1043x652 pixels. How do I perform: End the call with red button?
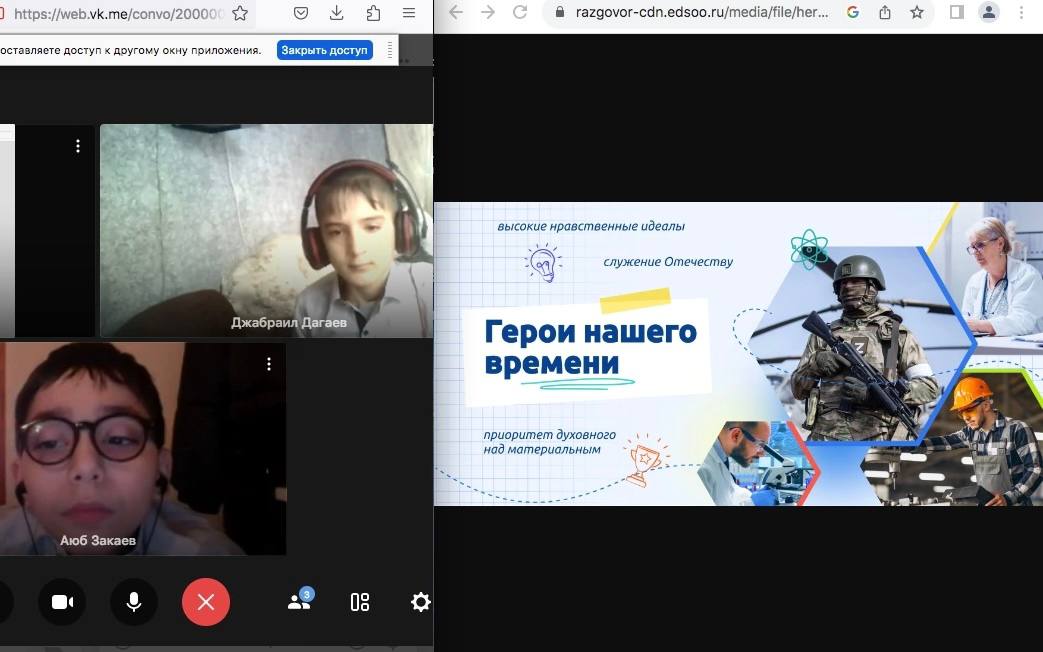tap(206, 602)
